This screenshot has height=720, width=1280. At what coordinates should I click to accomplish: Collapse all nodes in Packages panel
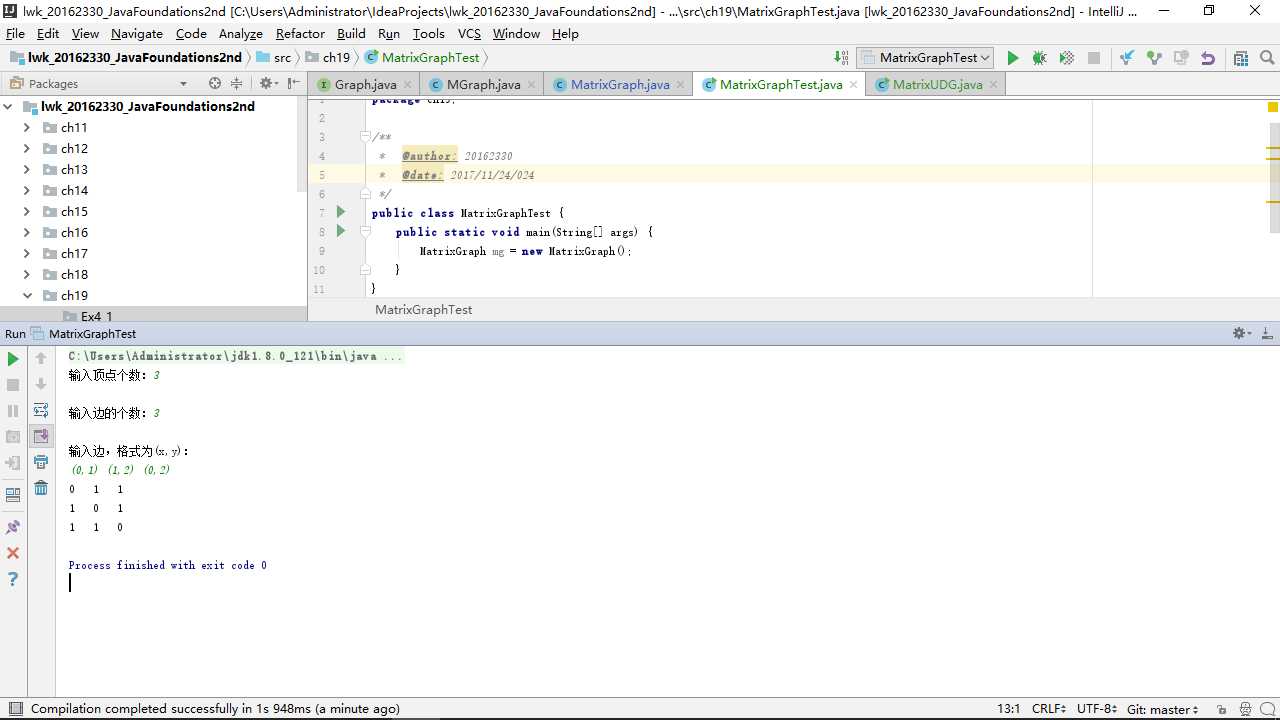(x=236, y=84)
